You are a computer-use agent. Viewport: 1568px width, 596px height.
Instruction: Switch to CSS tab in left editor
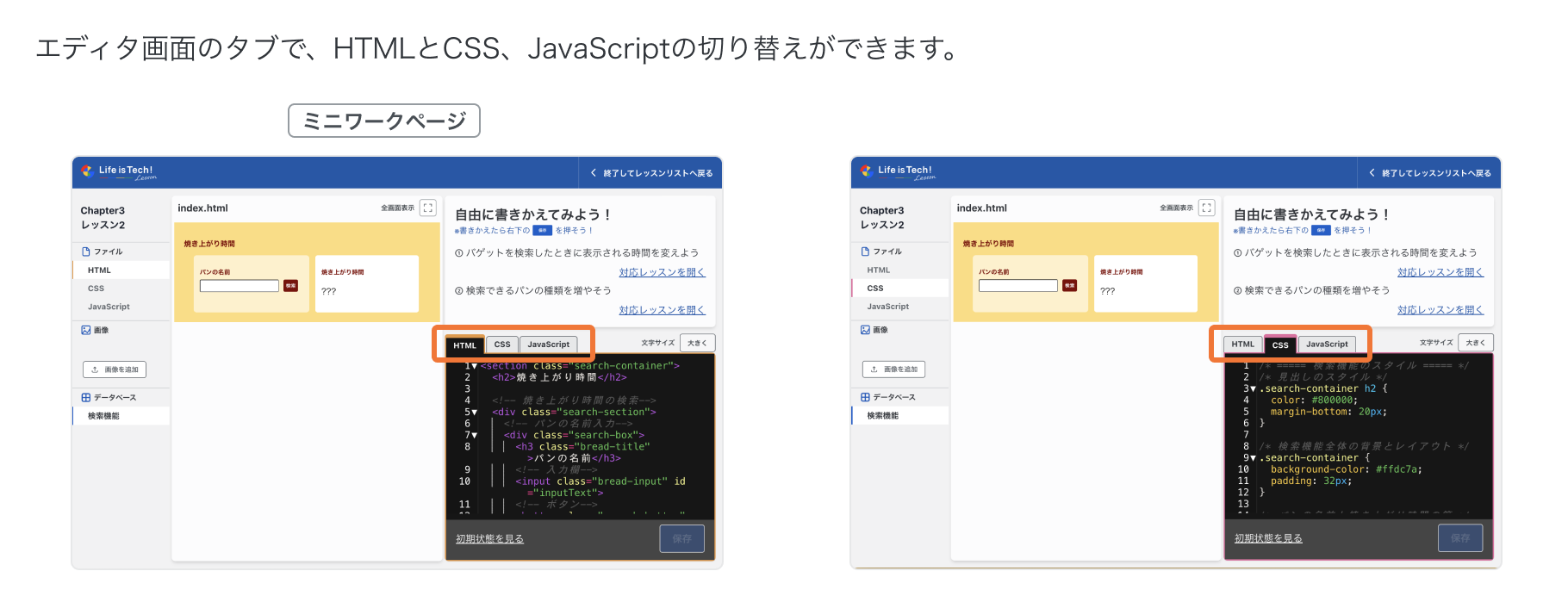click(501, 345)
